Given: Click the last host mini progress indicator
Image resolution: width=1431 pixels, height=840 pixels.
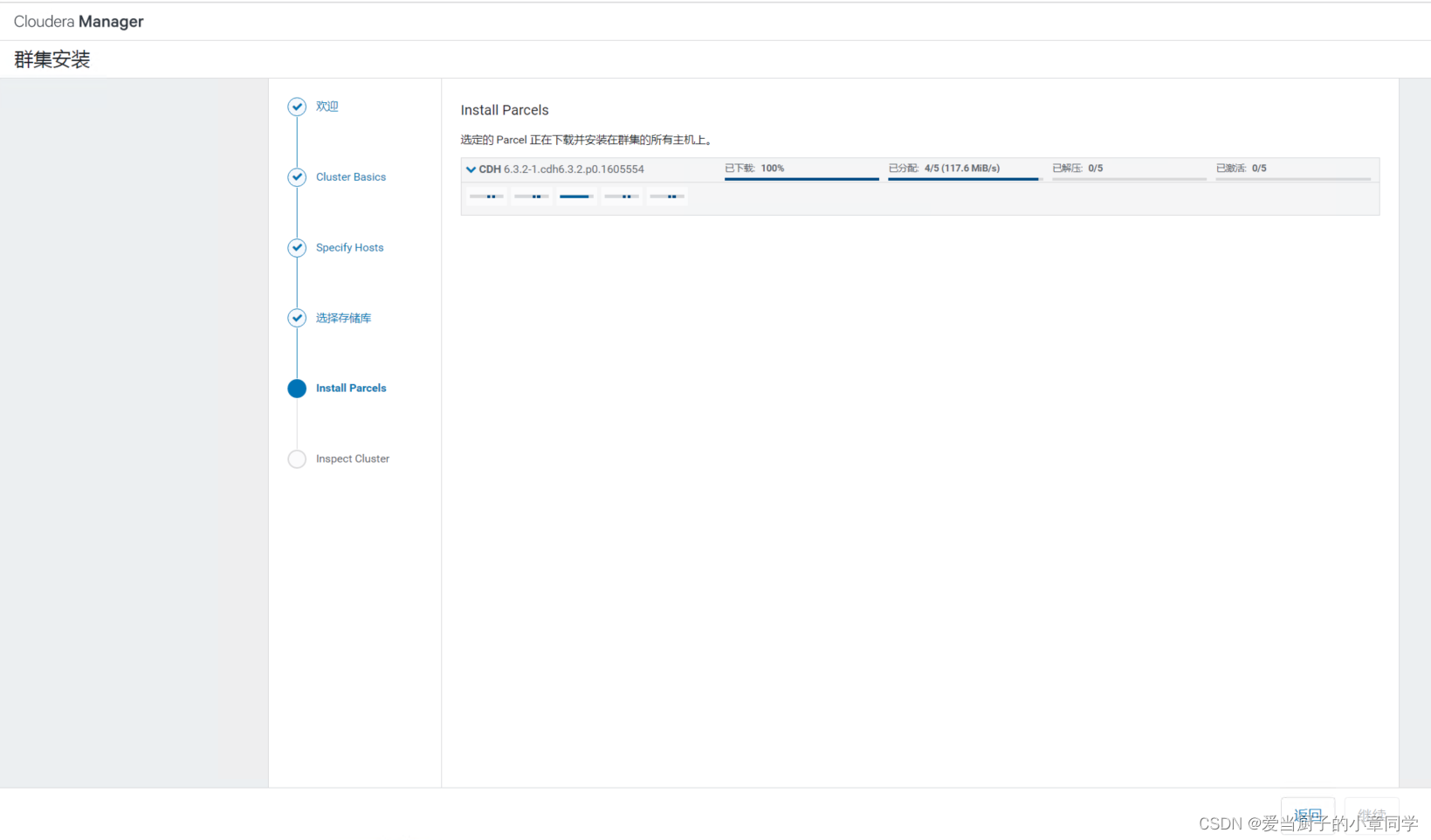Looking at the screenshot, I should pyautogui.click(x=668, y=196).
